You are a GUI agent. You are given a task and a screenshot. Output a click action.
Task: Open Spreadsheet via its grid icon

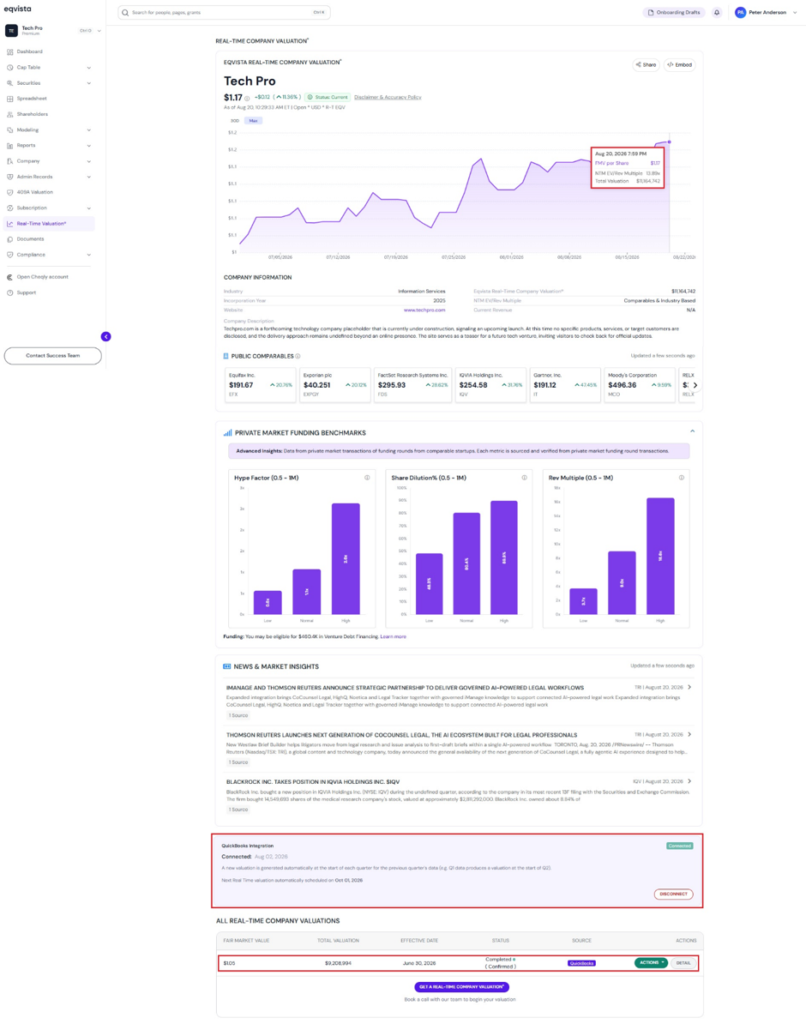point(10,99)
